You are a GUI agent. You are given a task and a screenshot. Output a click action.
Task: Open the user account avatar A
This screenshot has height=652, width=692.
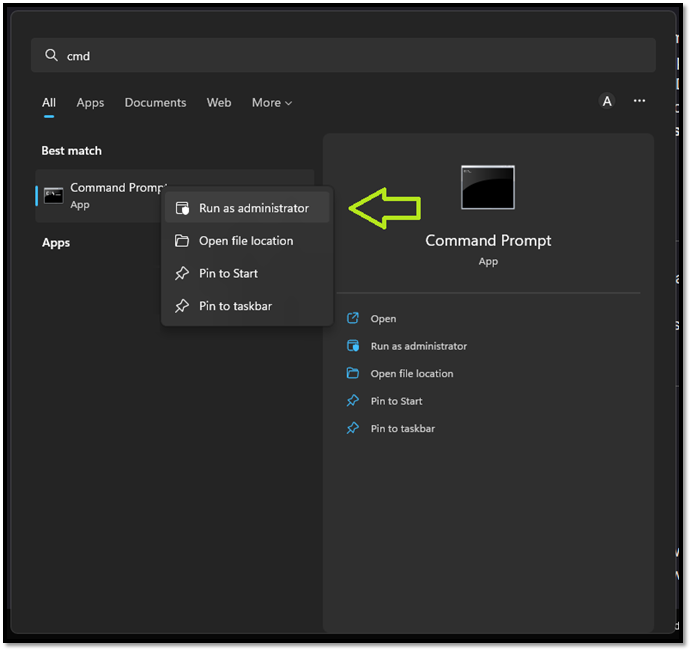pos(606,101)
